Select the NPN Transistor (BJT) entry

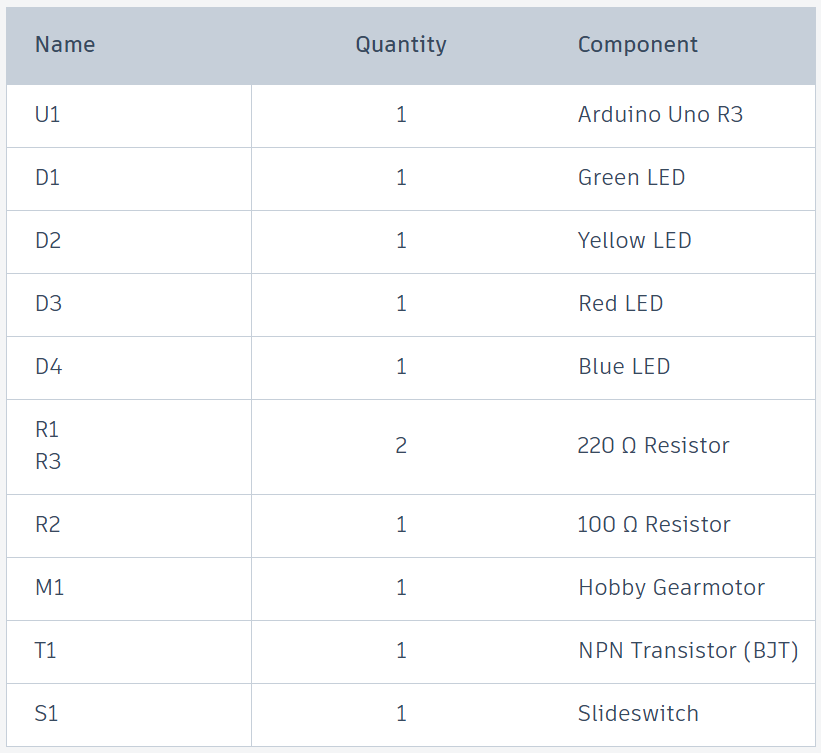click(x=688, y=651)
